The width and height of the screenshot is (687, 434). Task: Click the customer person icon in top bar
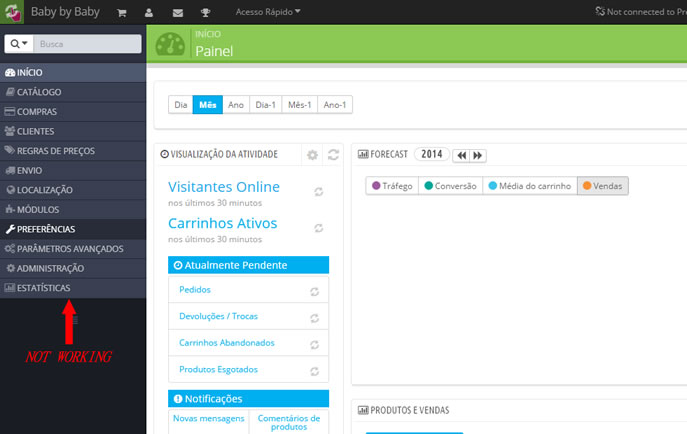(149, 12)
